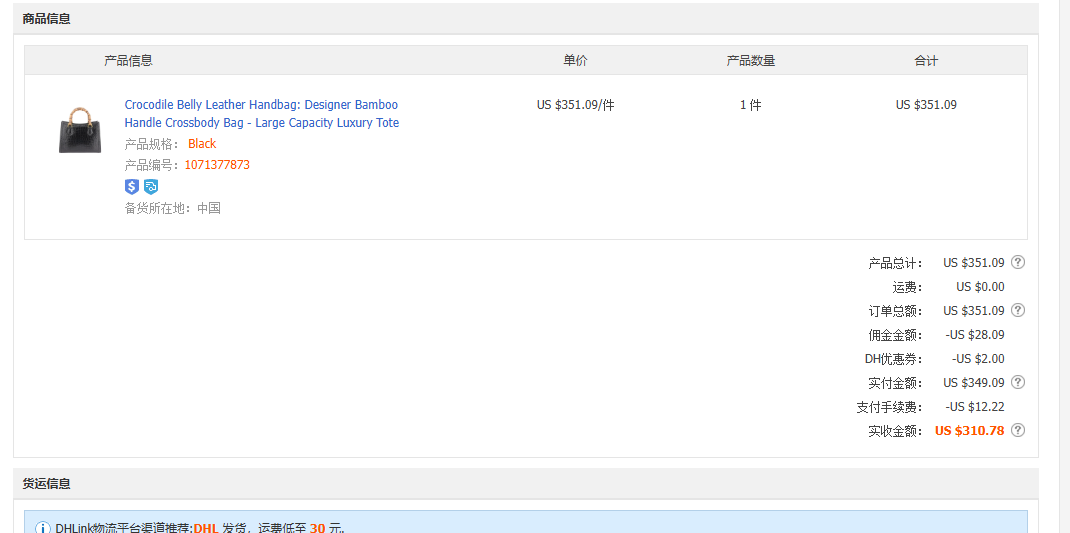
Task: Click the 产品数量 column header
Action: pyautogui.click(x=750, y=61)
